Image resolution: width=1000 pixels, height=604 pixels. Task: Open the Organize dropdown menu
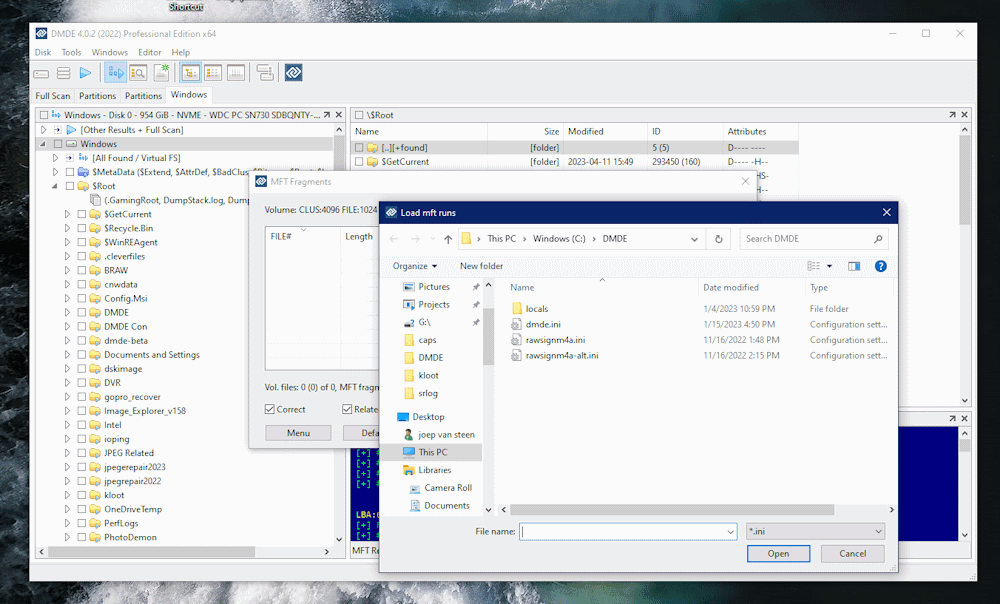415,266
